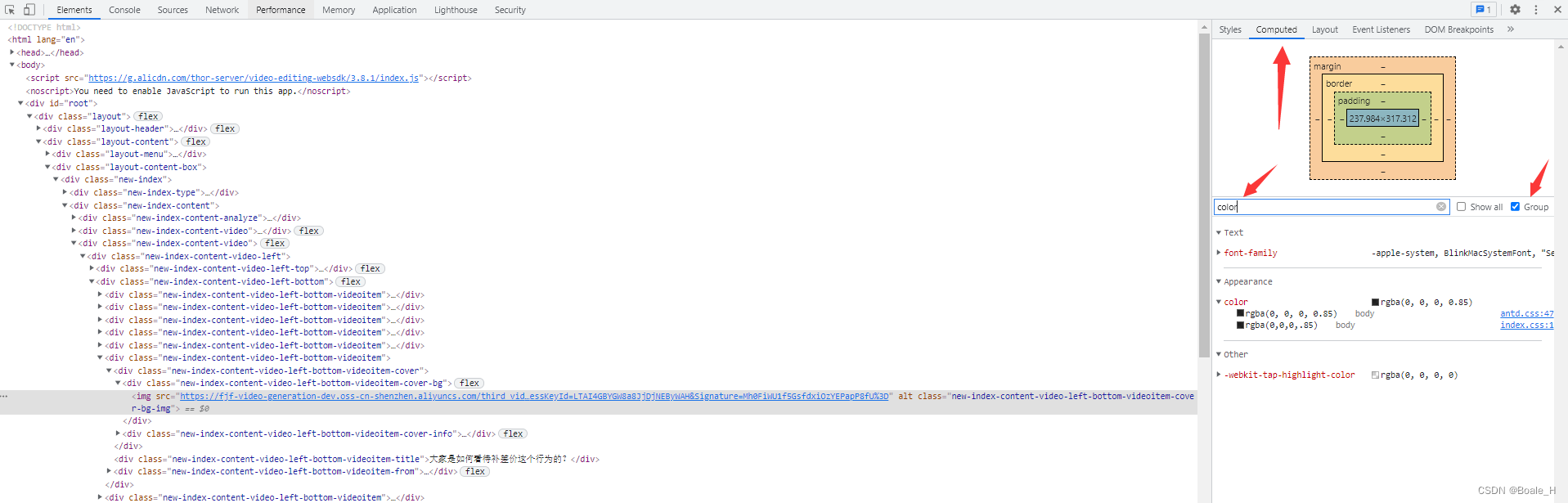Collapse the Other group
The width and height of the screenshot is (1568, 503).
[1218, 354]
